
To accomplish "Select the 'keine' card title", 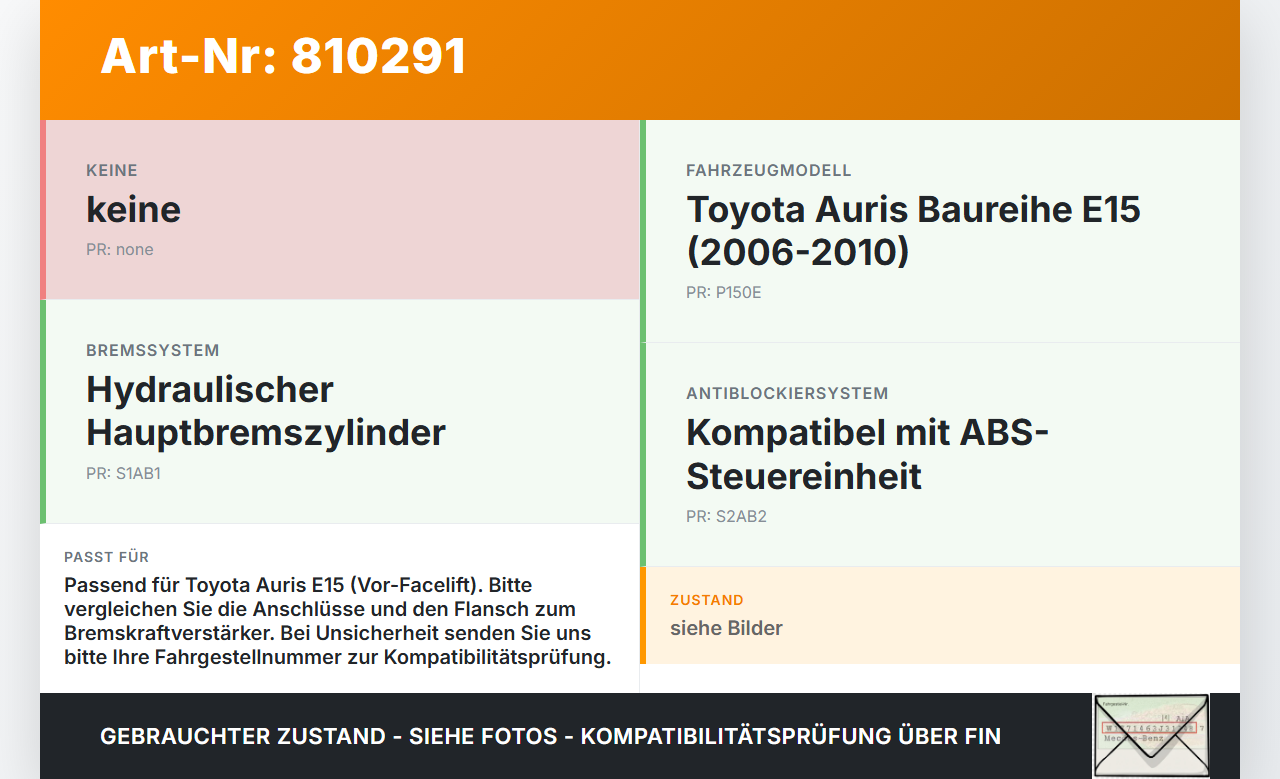I will (133, 209).
